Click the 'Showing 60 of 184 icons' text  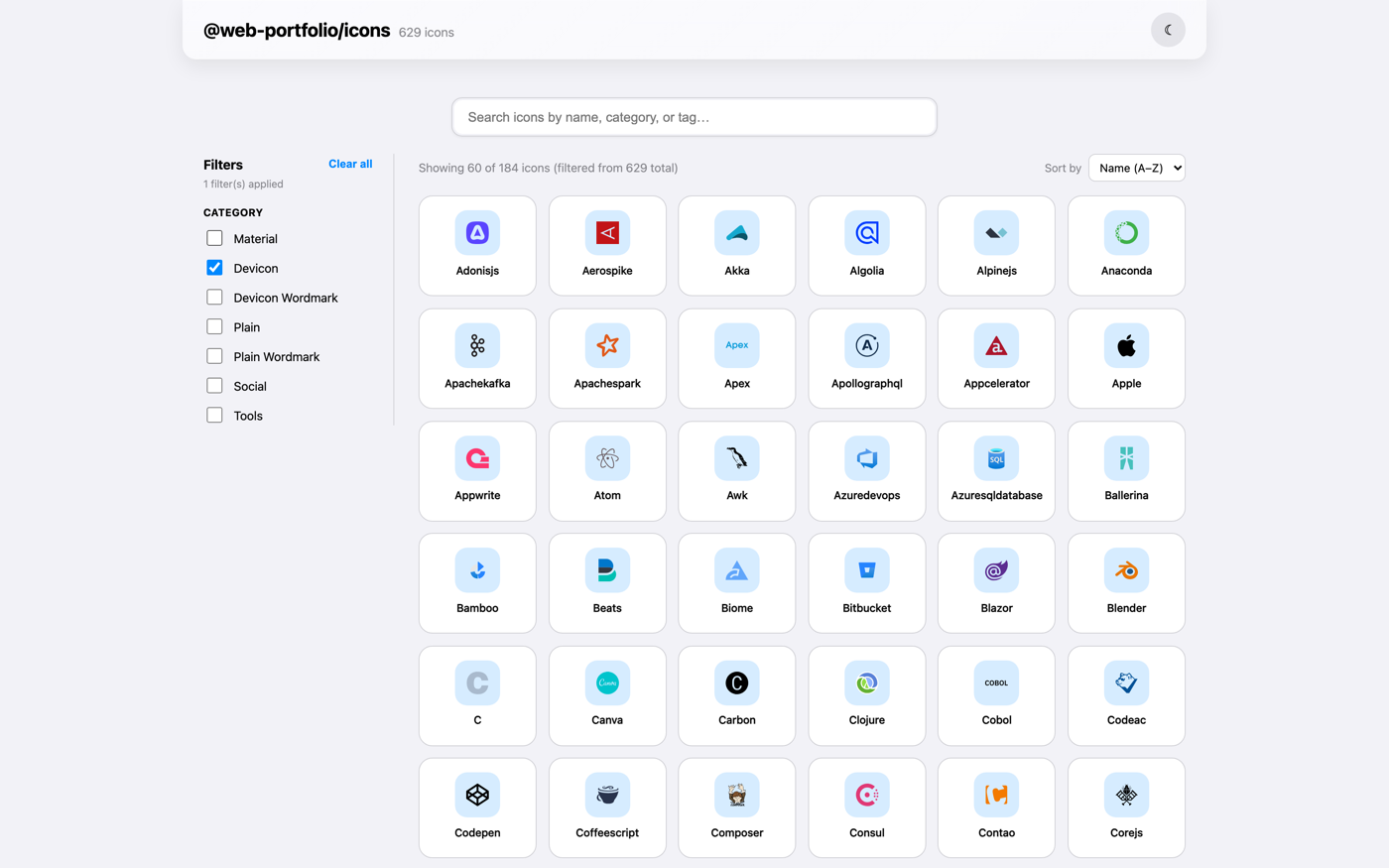548,168
